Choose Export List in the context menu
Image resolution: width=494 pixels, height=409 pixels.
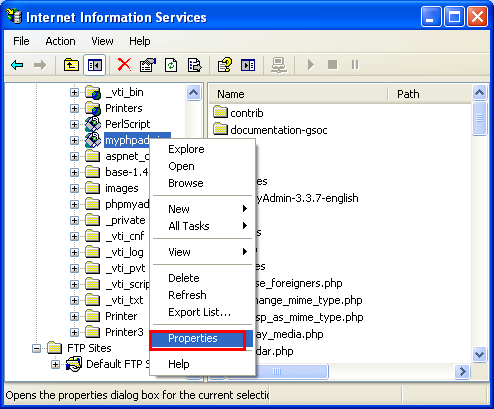(x=203, y=312)
